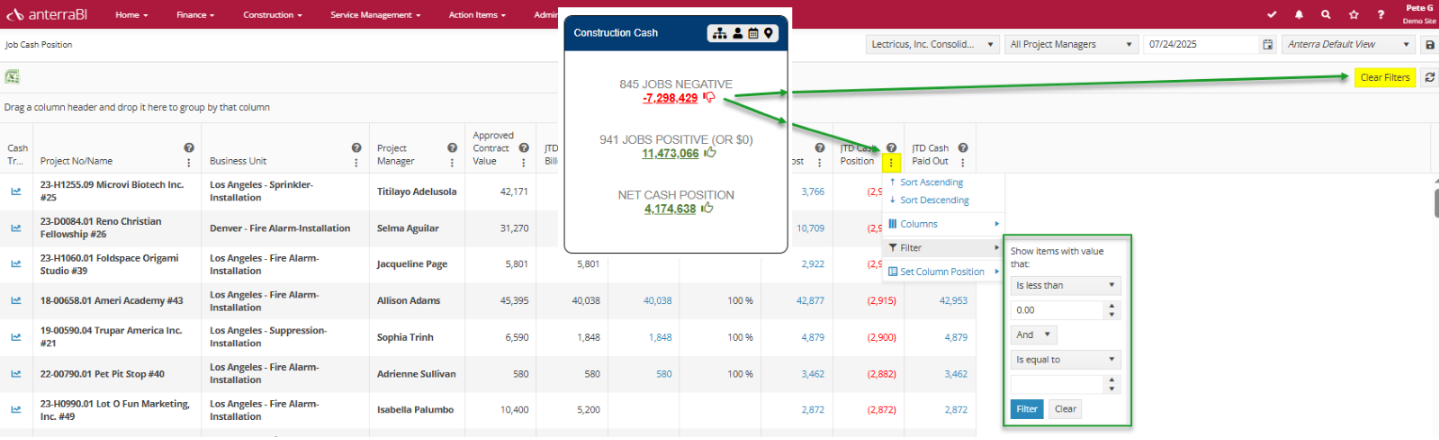The height and width of the screenshot is (440, 1439).
Task: Open the date picker calendar icon
Action: pyautogui.click(x=1268, y=45)
